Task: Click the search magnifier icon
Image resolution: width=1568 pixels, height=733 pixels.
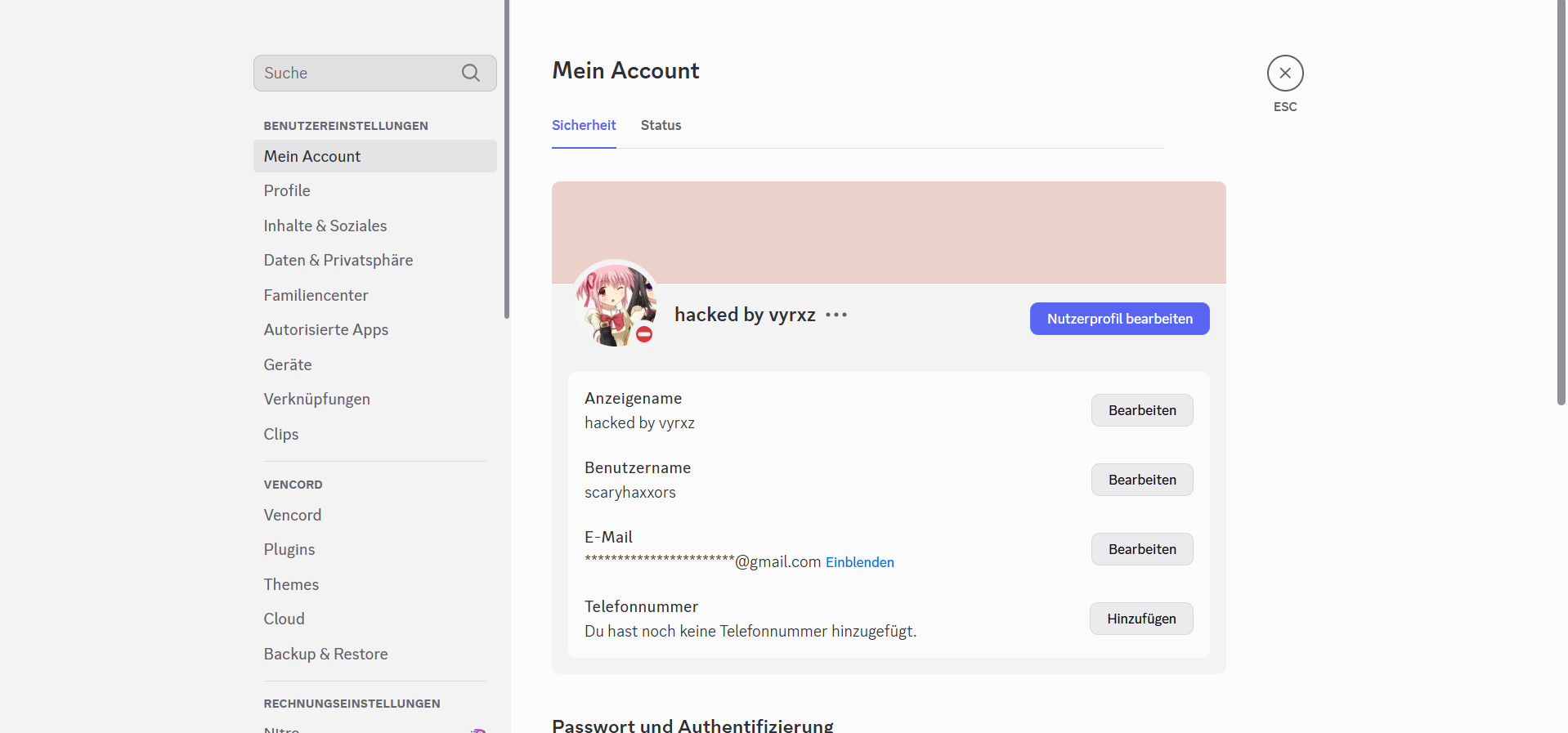Action: pyautogui.click(x=470, y=73)
